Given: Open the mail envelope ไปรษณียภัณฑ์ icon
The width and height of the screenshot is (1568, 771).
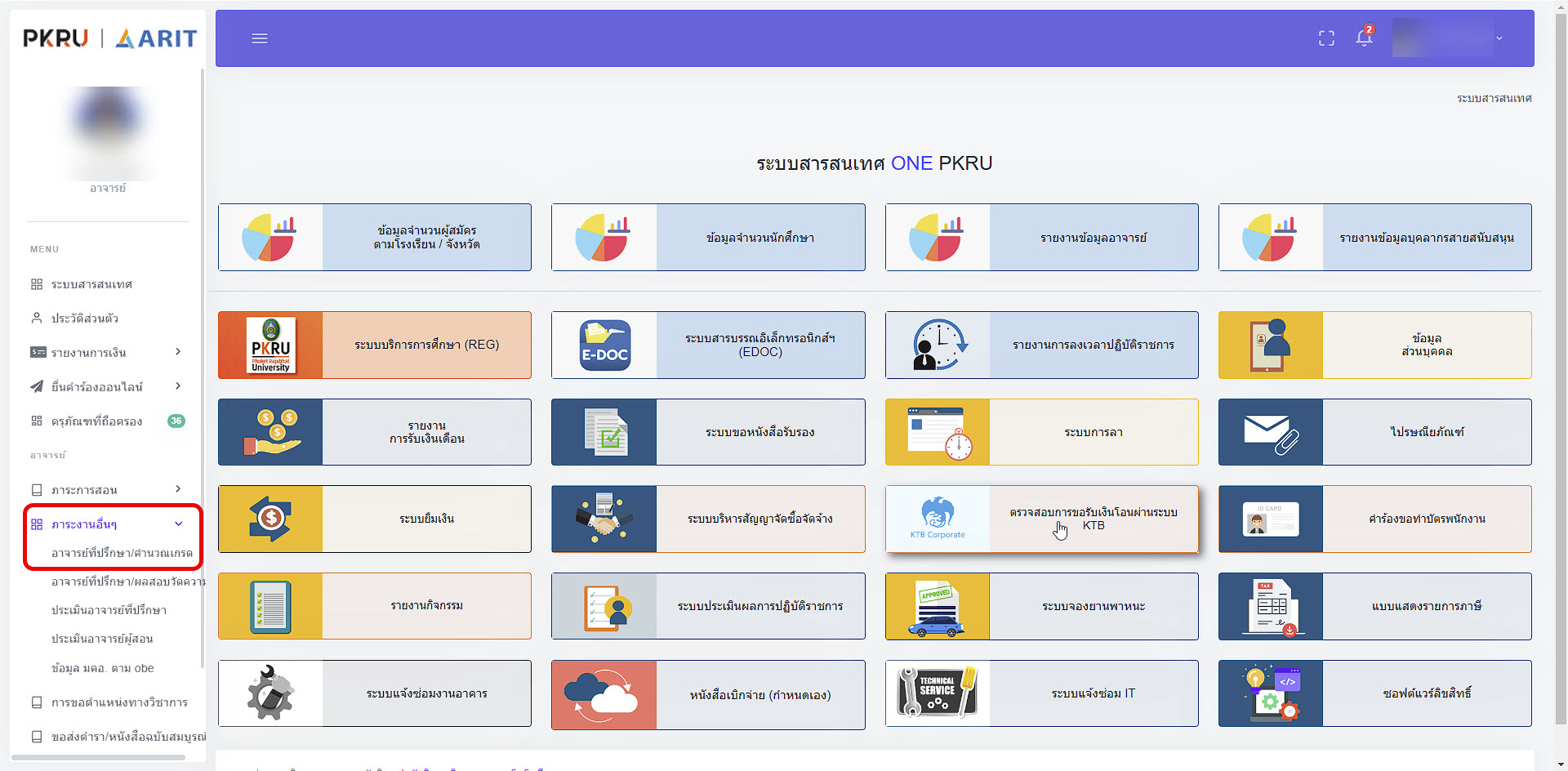Looking at the screenshot, I should coord(1271,432).
